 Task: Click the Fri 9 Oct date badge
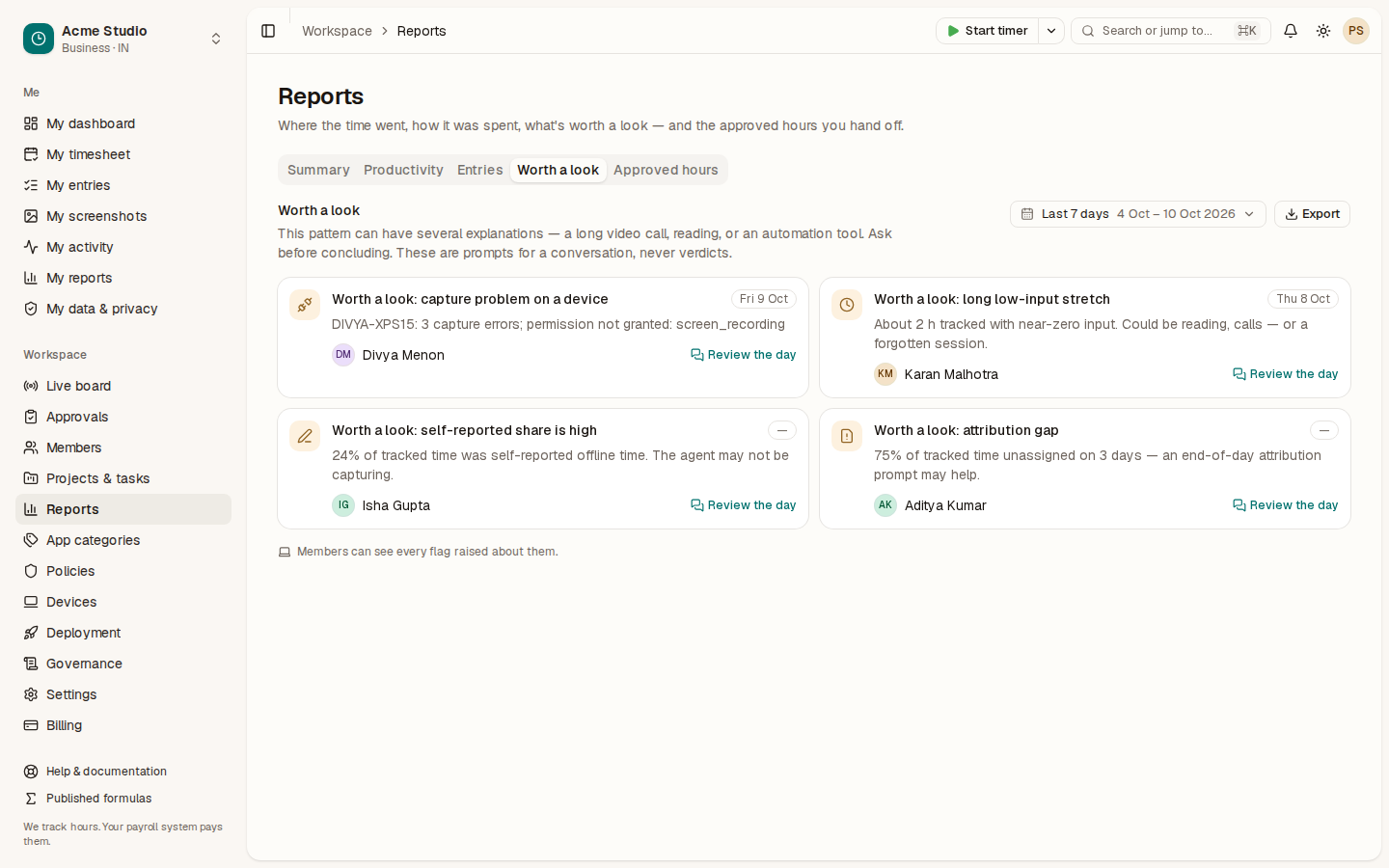[764, 299]
